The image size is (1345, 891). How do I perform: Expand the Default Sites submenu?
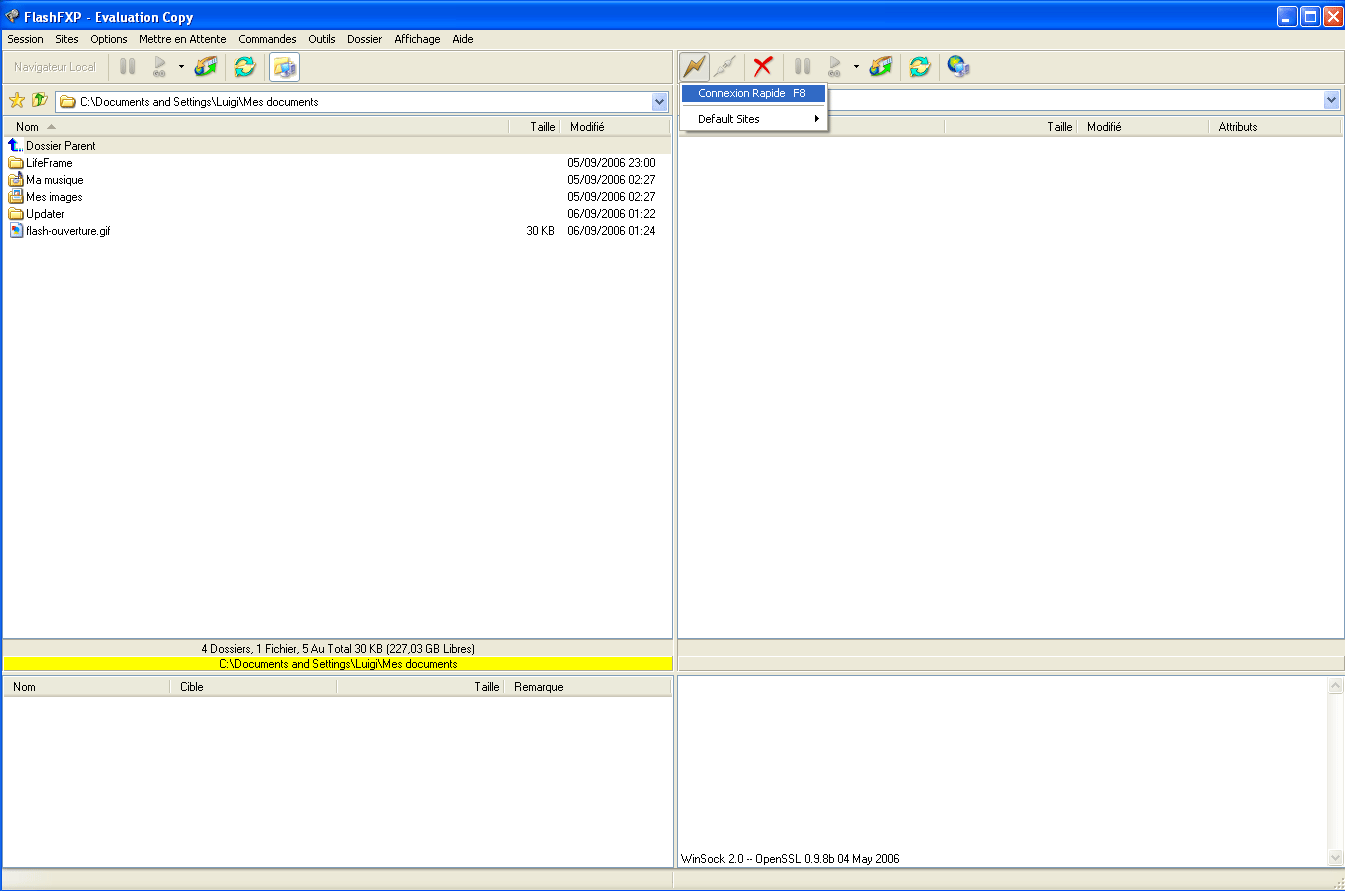753,119
